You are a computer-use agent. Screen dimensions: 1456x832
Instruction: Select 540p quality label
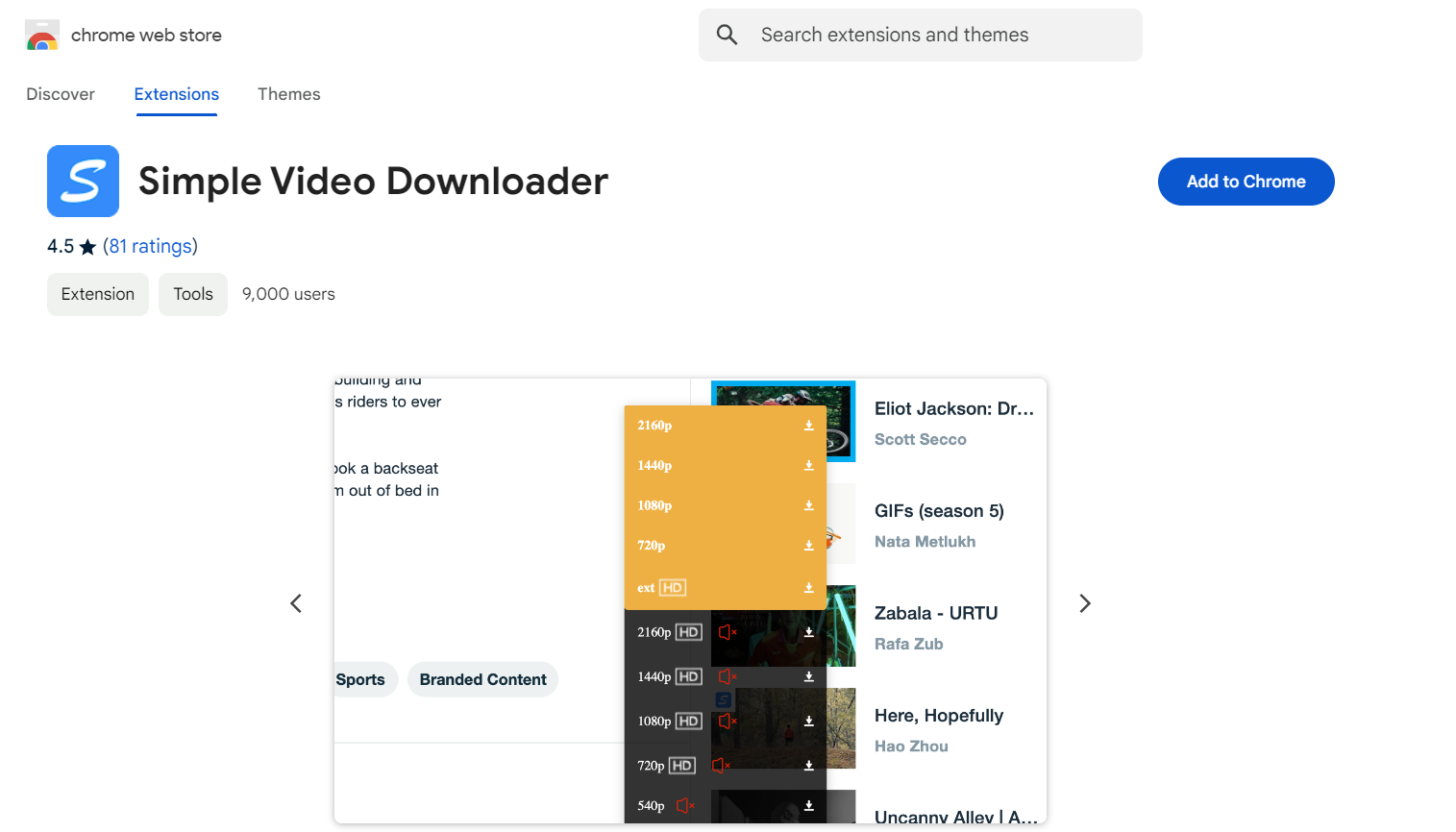click(x=651, y=806)
